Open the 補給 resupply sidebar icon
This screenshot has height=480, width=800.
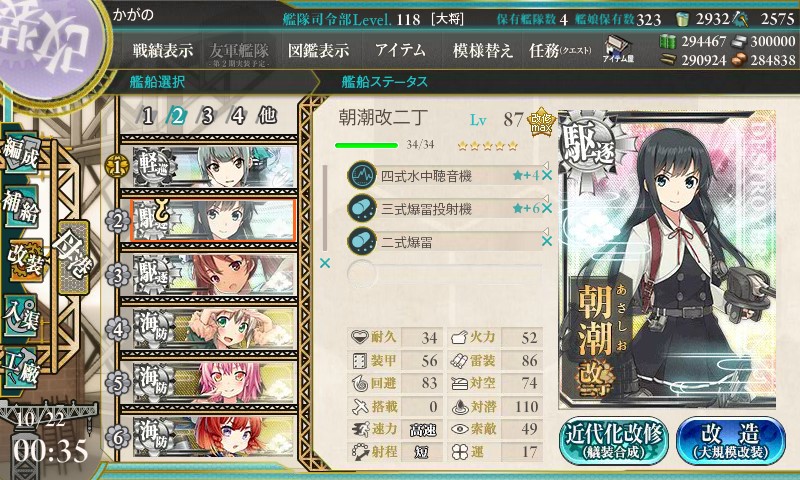(21, 205)
